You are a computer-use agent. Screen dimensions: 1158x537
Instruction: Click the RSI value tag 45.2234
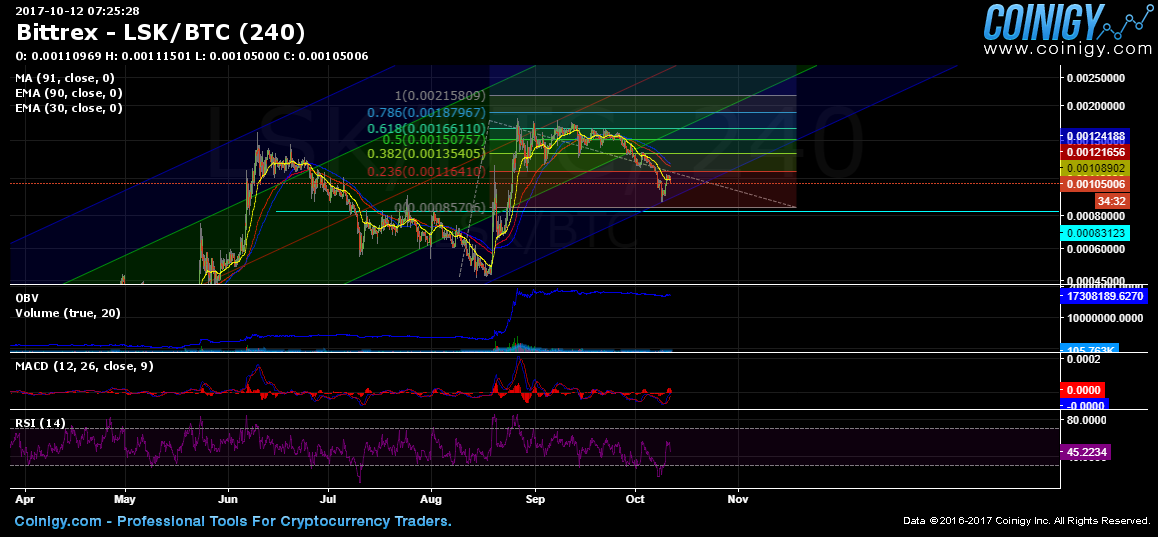(x=1085, y=451)
